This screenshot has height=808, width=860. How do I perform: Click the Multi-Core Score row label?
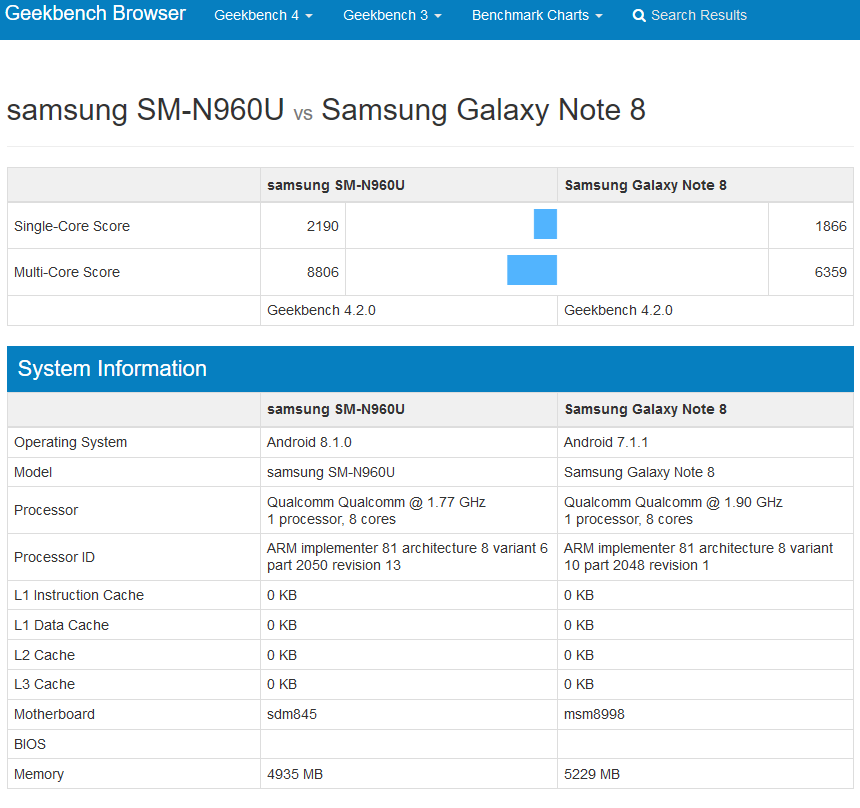point(67,272)
